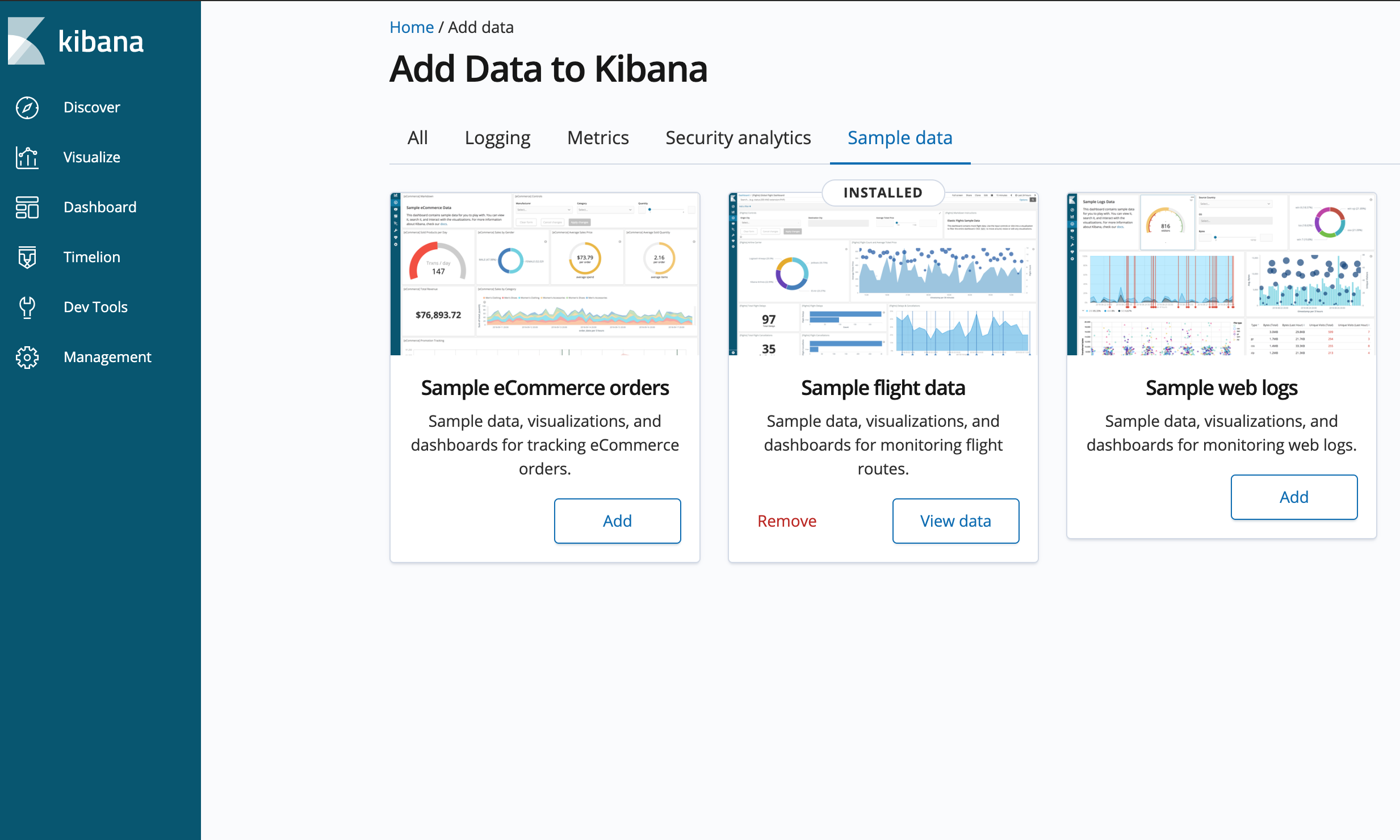
Task: Add the Sample web logs dataset
Action: point(1294,497)
